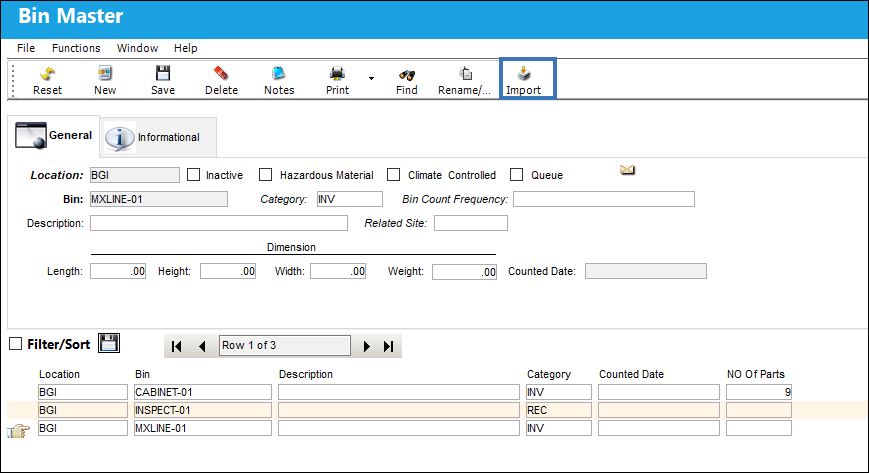This screenshot has height=473, width=869.
Task: Open the Notes toolbar icon
Action: tap(279, 73)
